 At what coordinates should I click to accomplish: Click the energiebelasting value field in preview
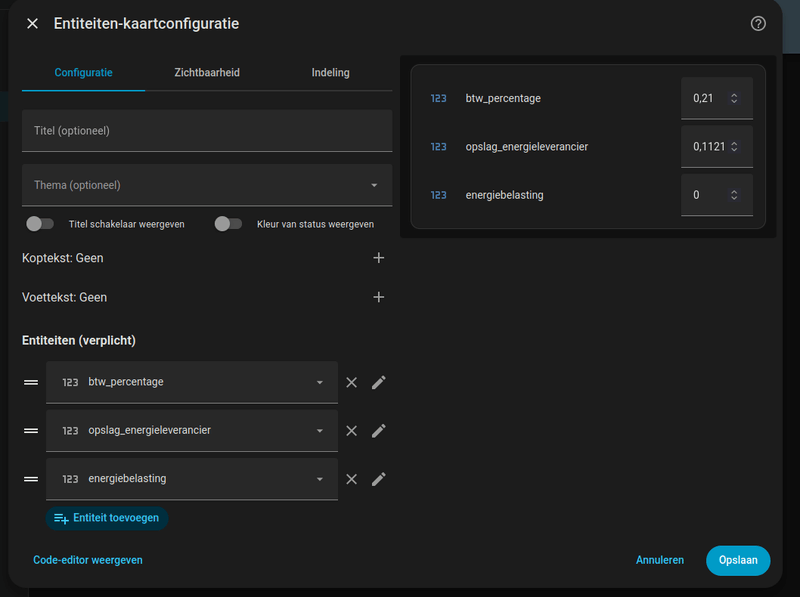tap(716, 195)
